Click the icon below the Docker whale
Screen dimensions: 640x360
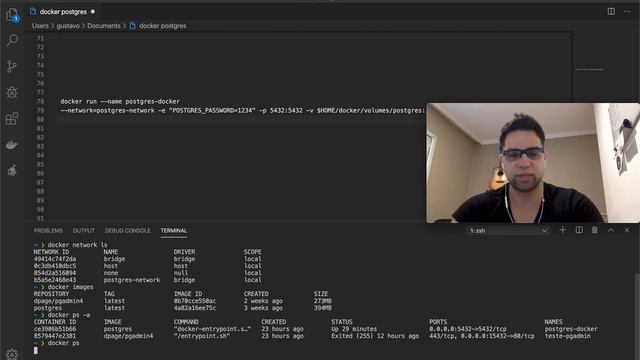12,170
